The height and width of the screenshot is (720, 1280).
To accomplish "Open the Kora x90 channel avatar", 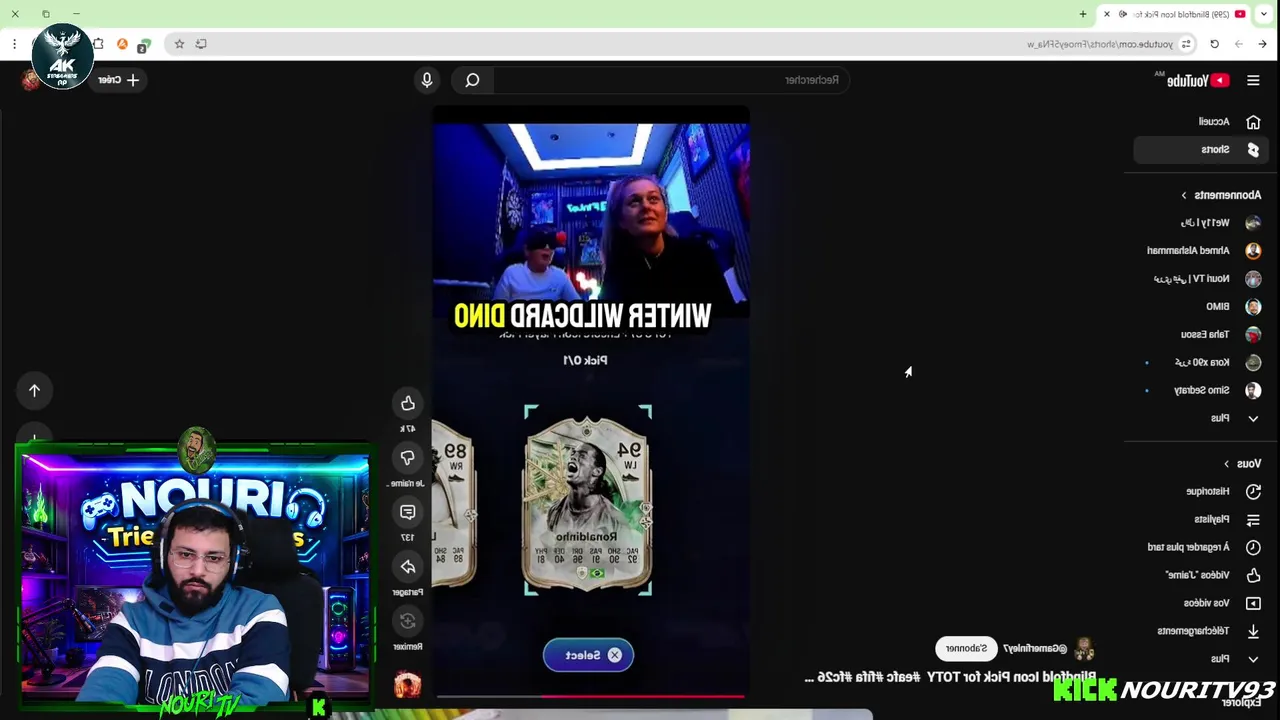I will 1253,363.
